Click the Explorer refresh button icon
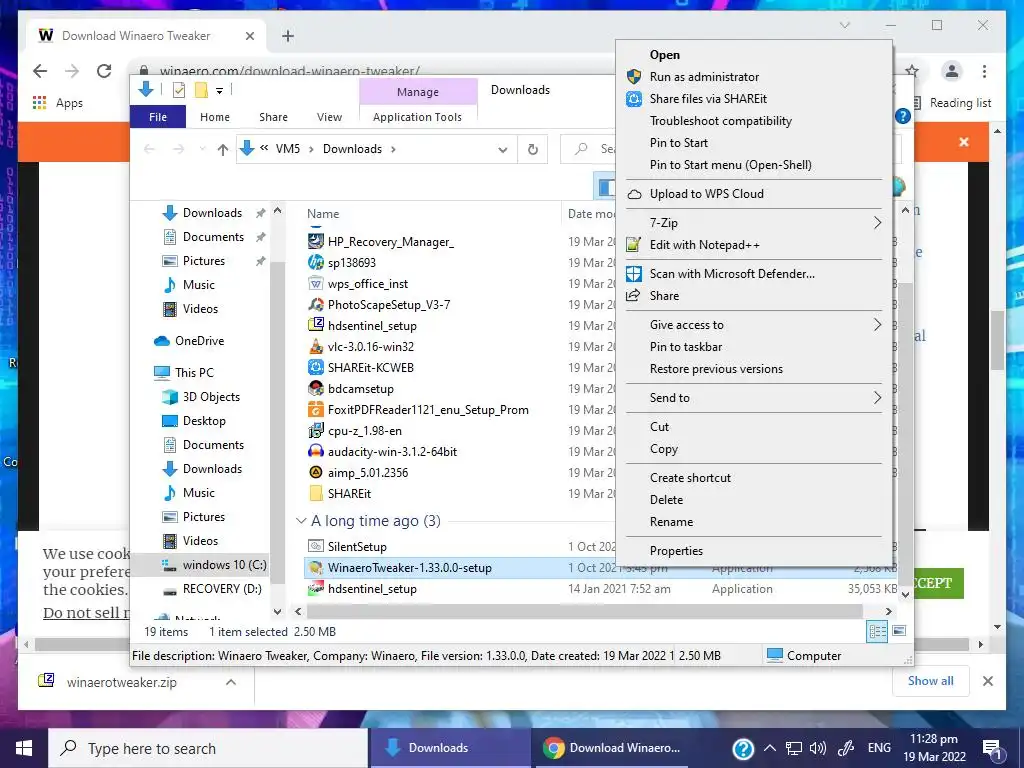Image resolution: width=1024 pixels, height=768 pixels. click(x=533, y=150)
